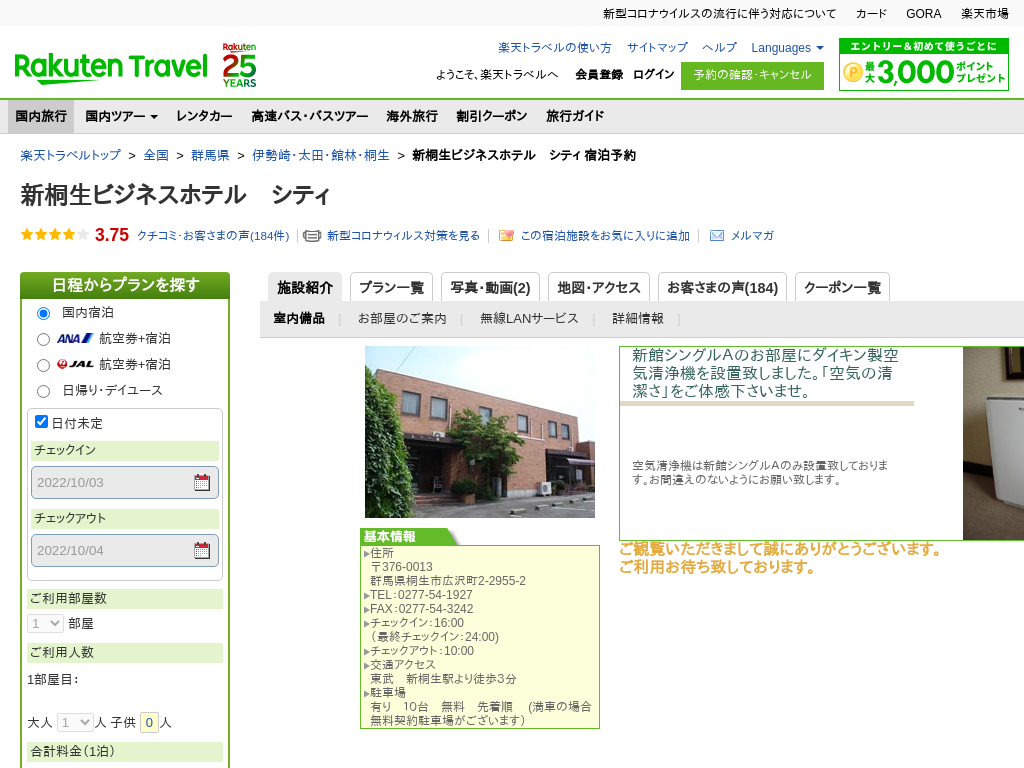The height and width of the screenshot is (768, 1024).
Task: Click the check-in date field
Action: click(x=112, y=483)
